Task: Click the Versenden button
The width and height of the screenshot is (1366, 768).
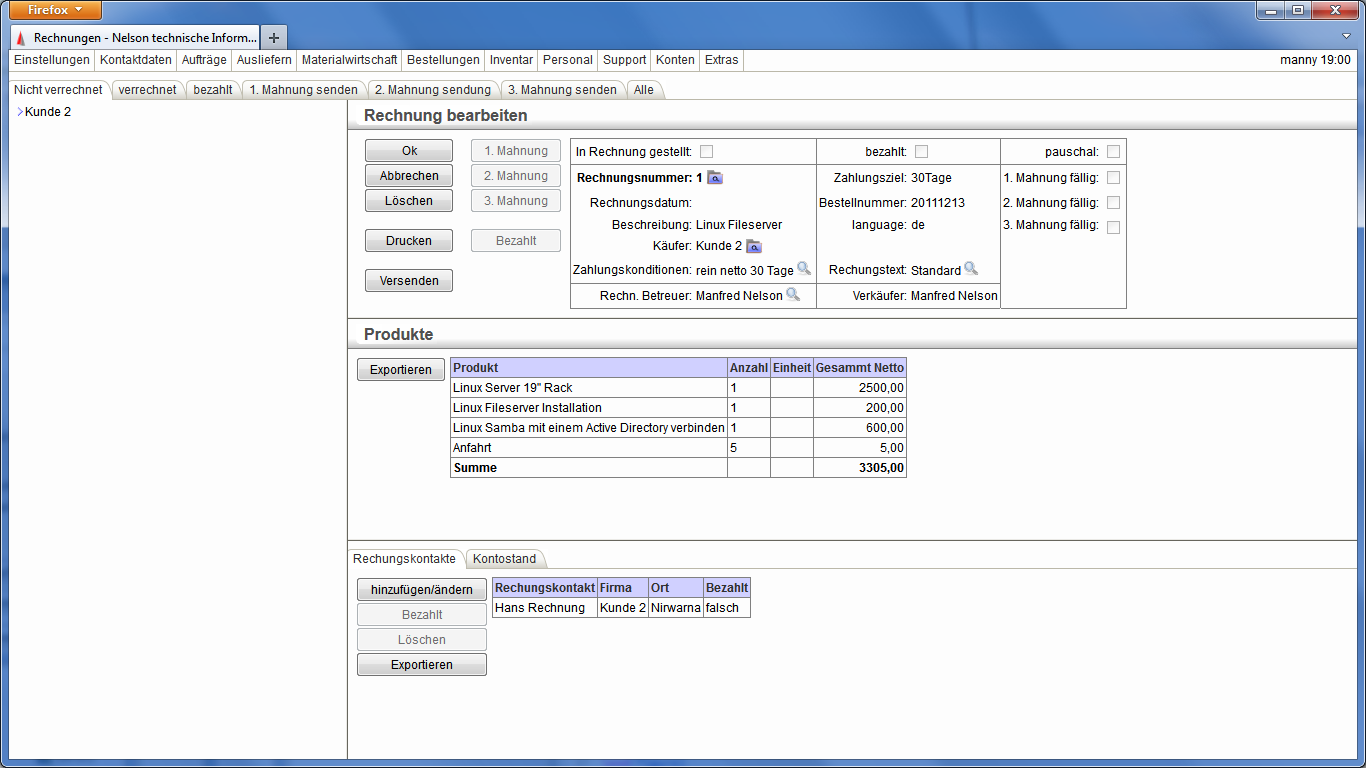Action: click(x=409, y=281)
